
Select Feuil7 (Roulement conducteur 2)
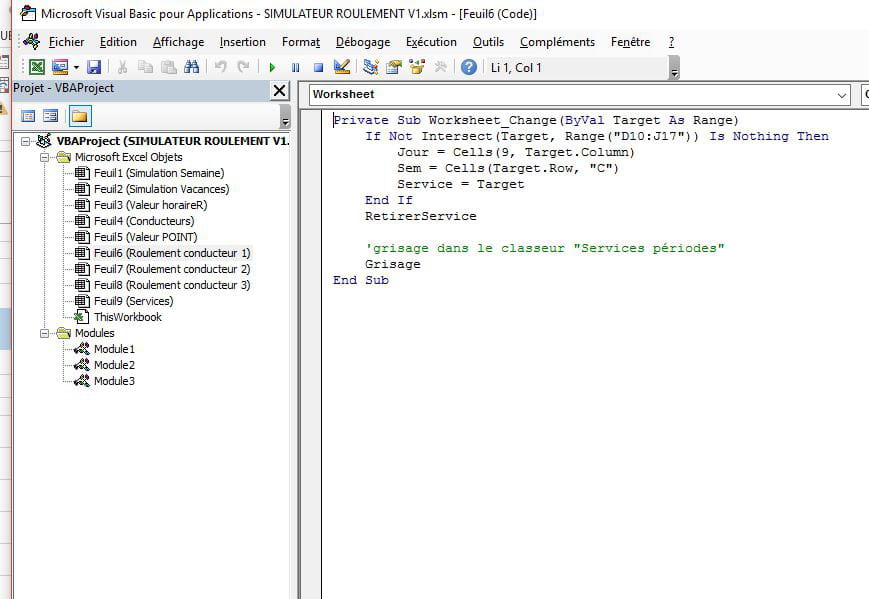coord(172,269)
